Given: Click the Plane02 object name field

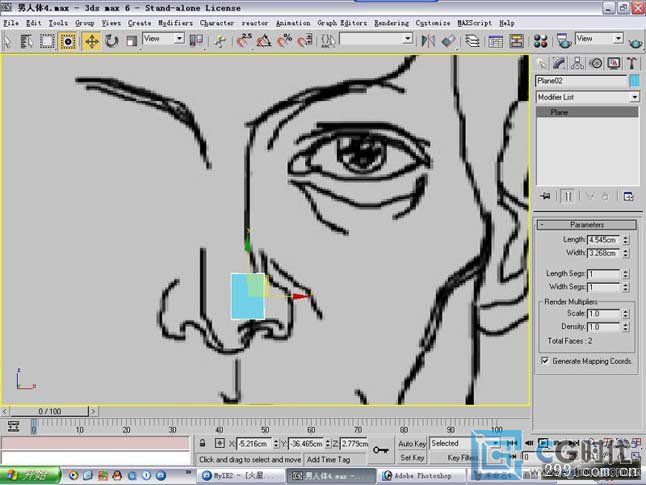Looking at the screenshot, I should (581, 81).
